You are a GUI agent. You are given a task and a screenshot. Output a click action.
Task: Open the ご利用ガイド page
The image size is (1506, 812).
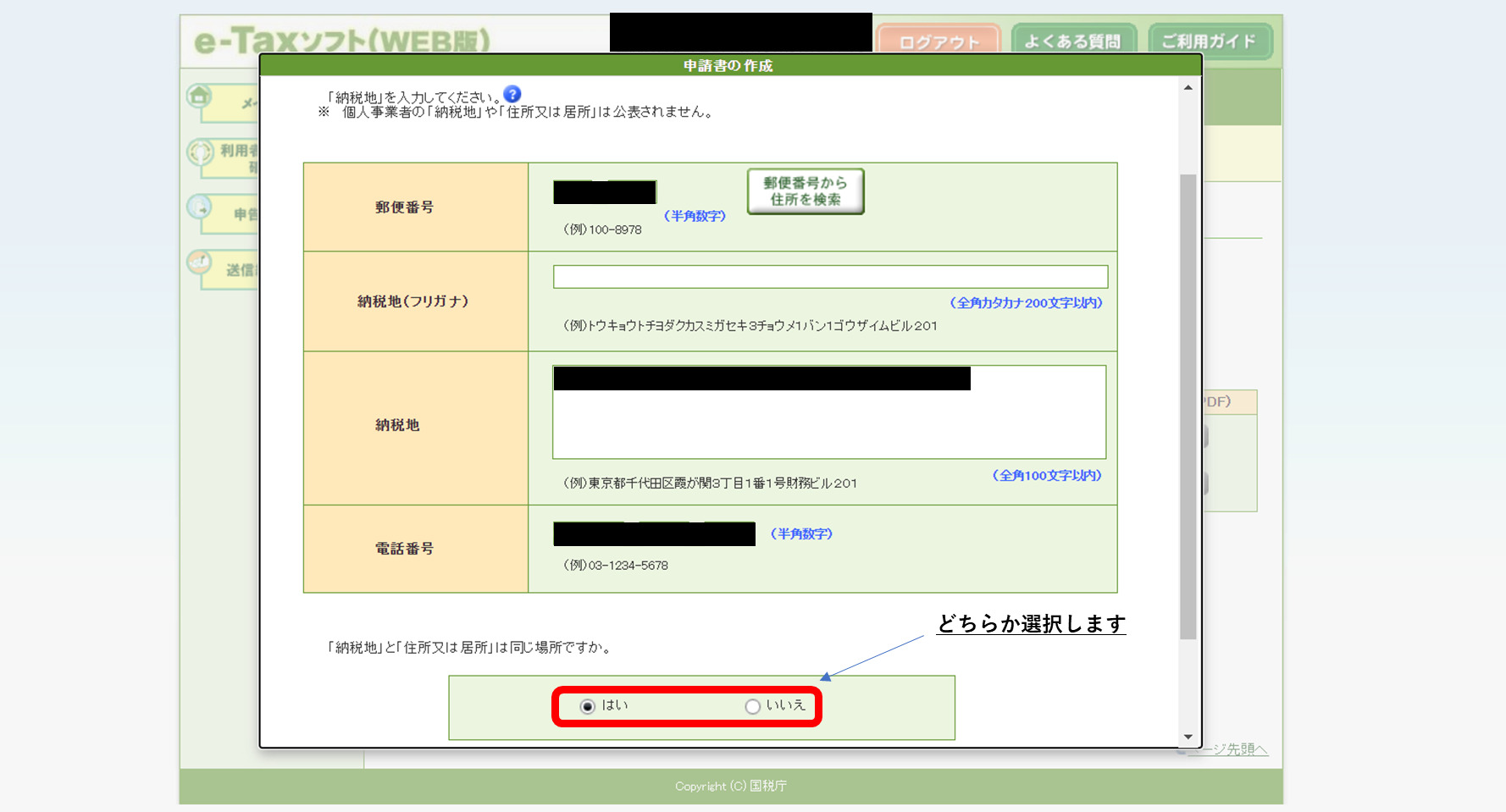click(1209, 41)
